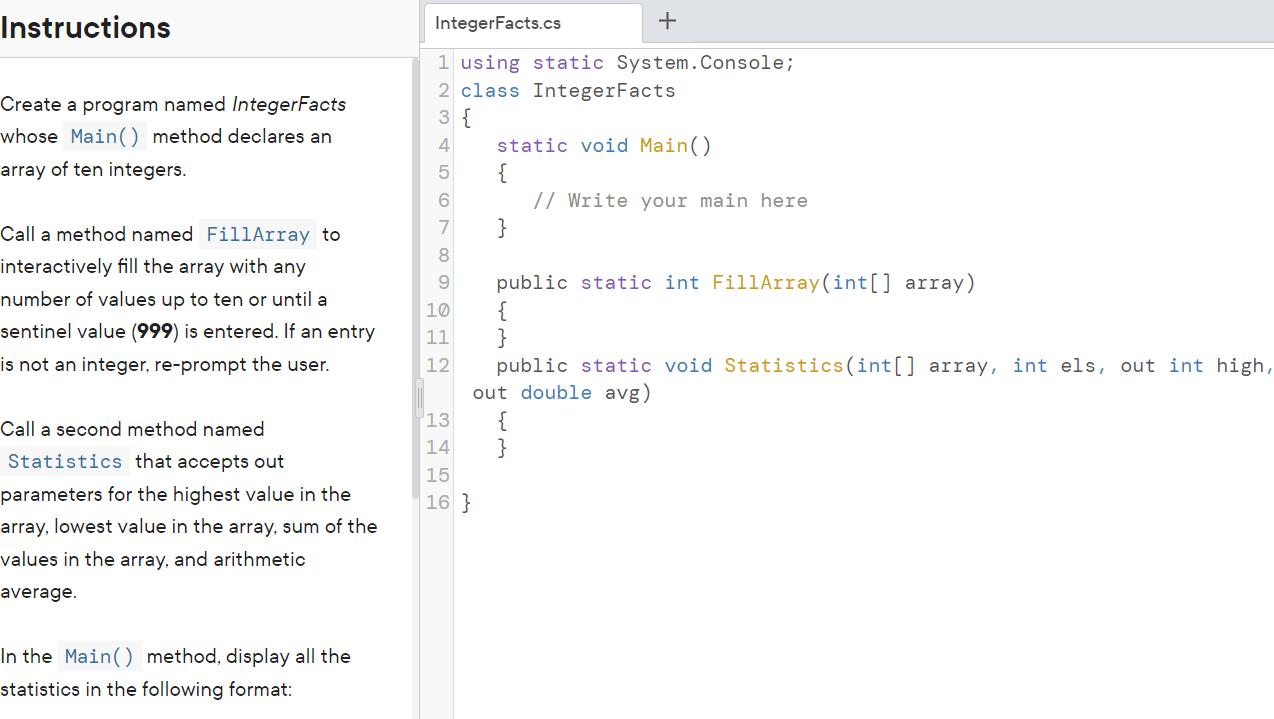Click the Main() code reference in instructions
This screenshot has height=719, width=1274.
click(104, 136)
